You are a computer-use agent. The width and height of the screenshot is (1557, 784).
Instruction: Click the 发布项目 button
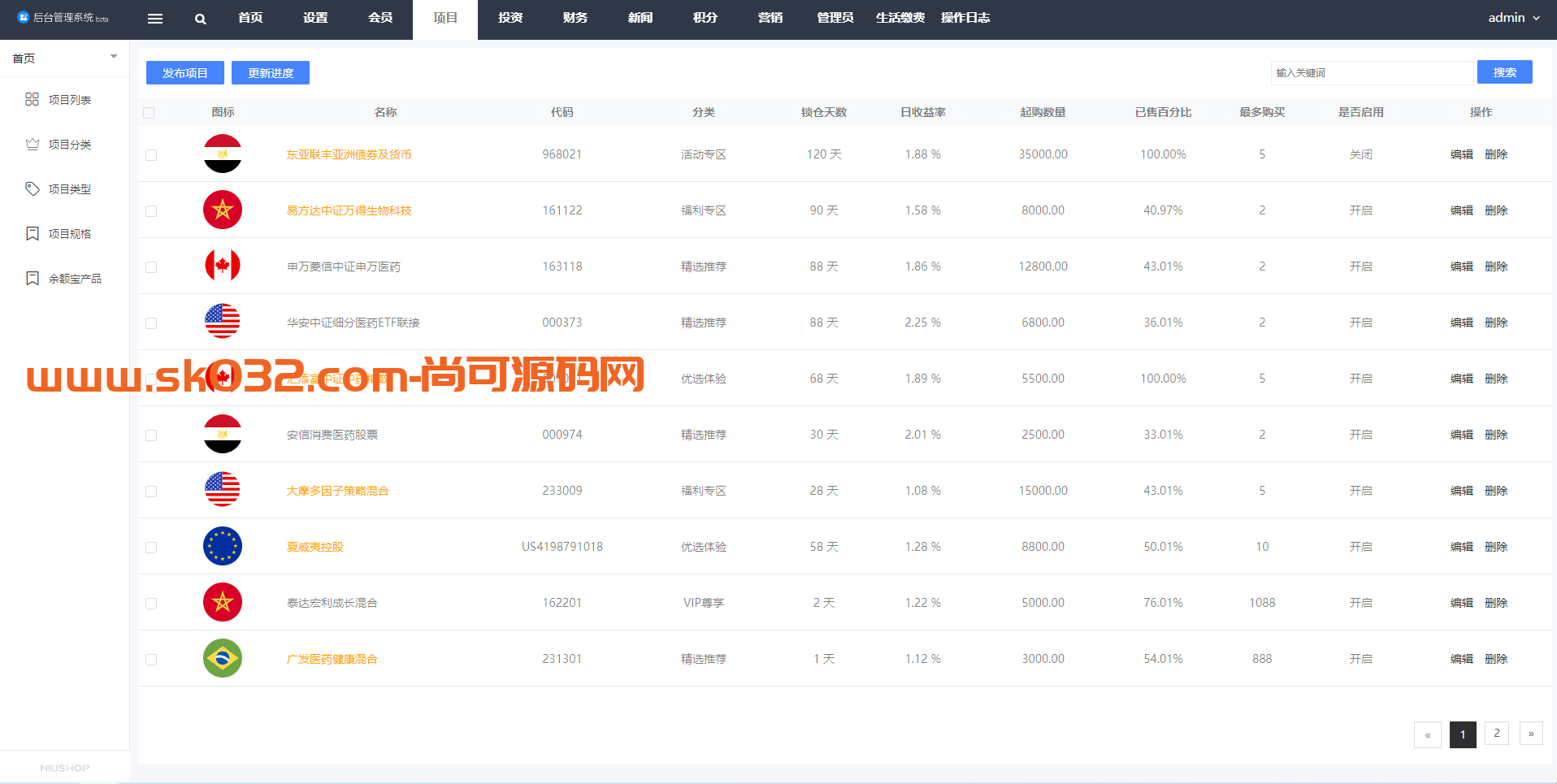click(185, 72)
